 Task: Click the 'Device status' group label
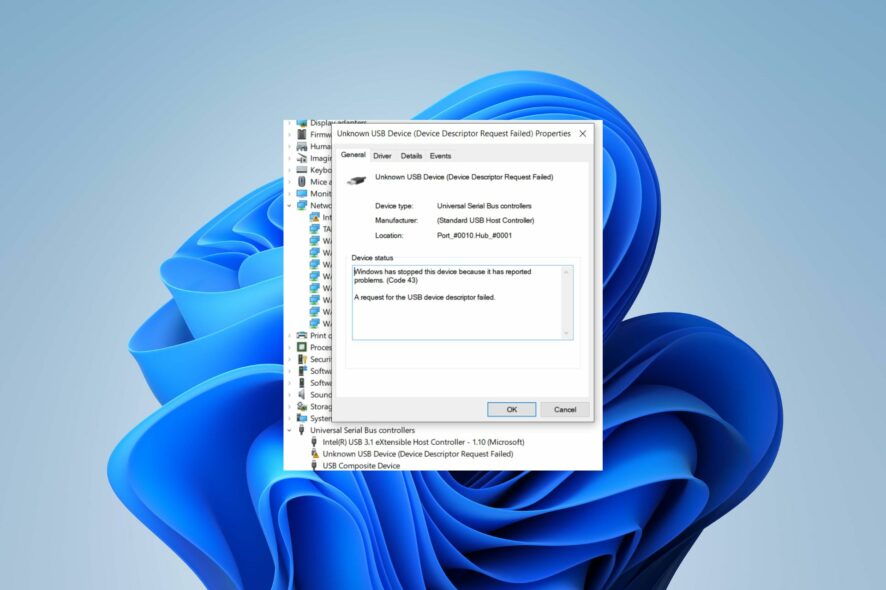[372, 258]
